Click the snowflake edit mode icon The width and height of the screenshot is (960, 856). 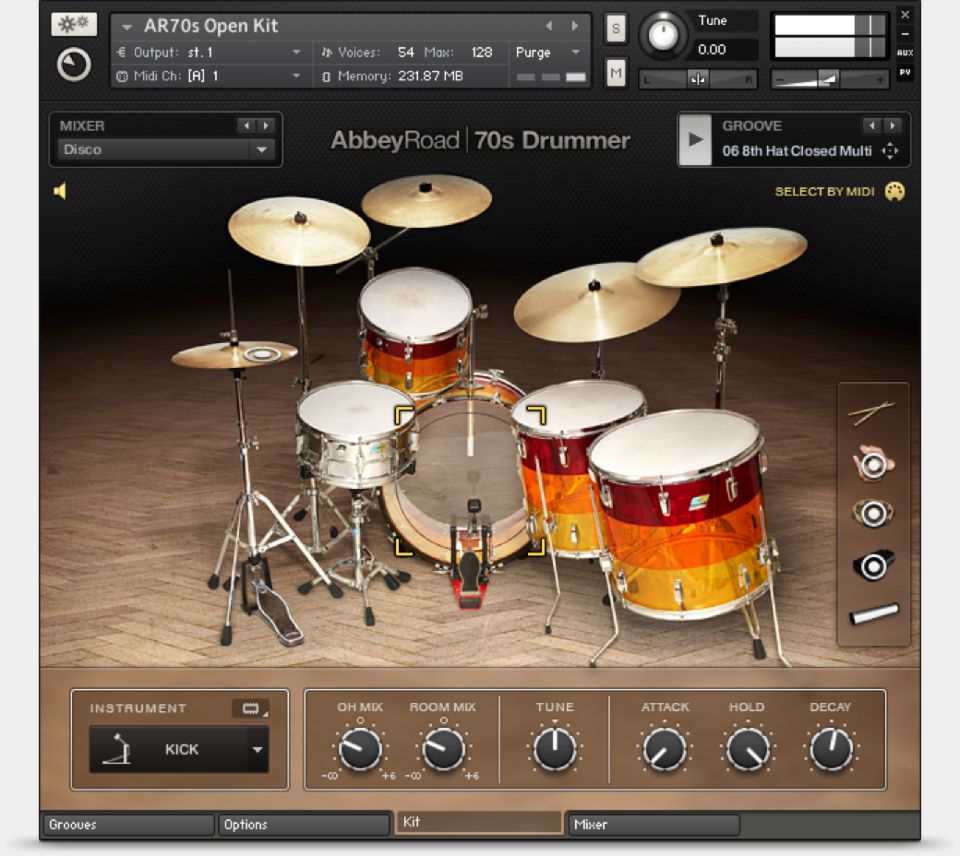pyautogui.click(x=74, y=25)
